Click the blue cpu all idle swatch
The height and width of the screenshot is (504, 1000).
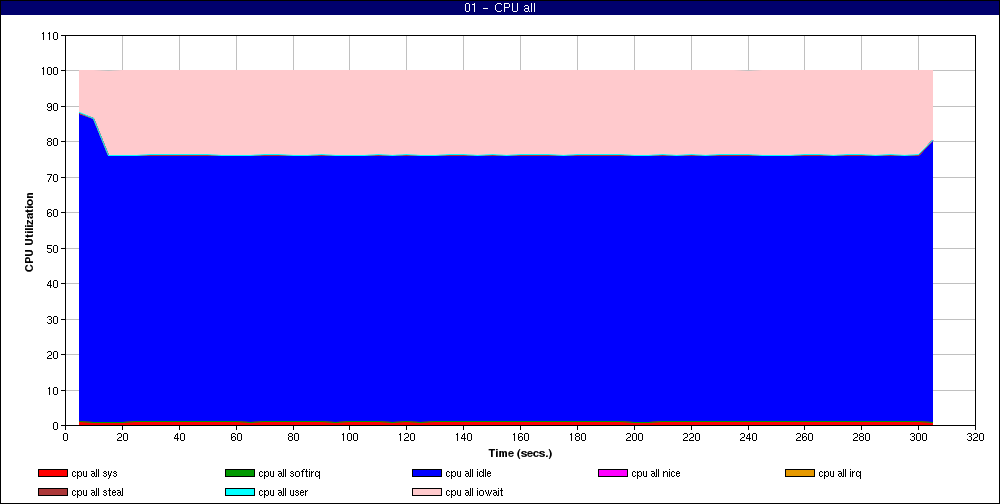pyautogui.click(x=427, y=473)
